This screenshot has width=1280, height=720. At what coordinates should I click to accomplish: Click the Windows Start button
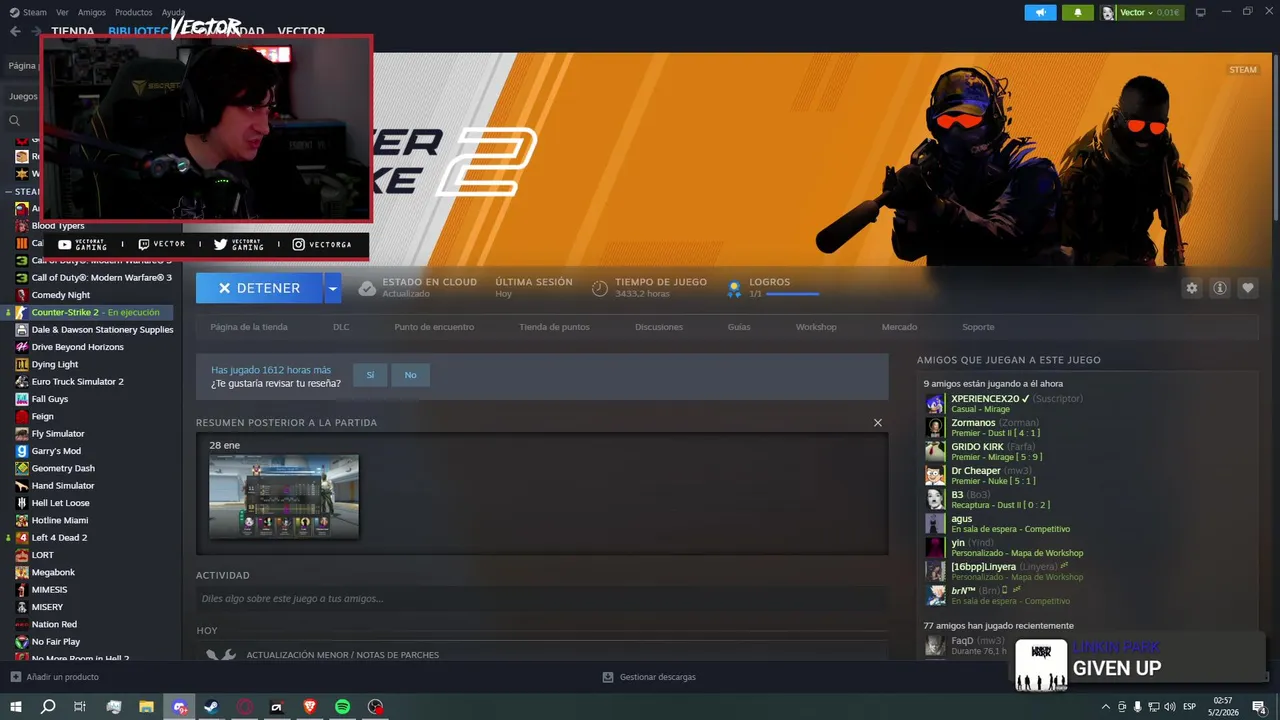coord(15,707)
